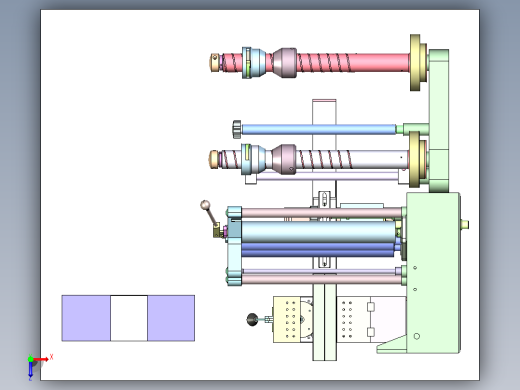This screenshot has height=390, width=520.
Task: Select the gray ball lever handle
Action: 205,205
